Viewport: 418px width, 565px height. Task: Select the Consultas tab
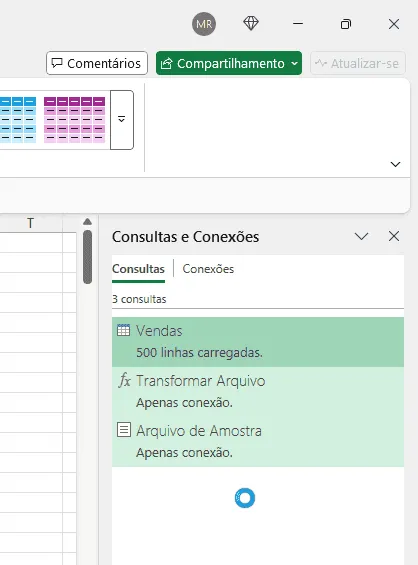click(138, 269)
